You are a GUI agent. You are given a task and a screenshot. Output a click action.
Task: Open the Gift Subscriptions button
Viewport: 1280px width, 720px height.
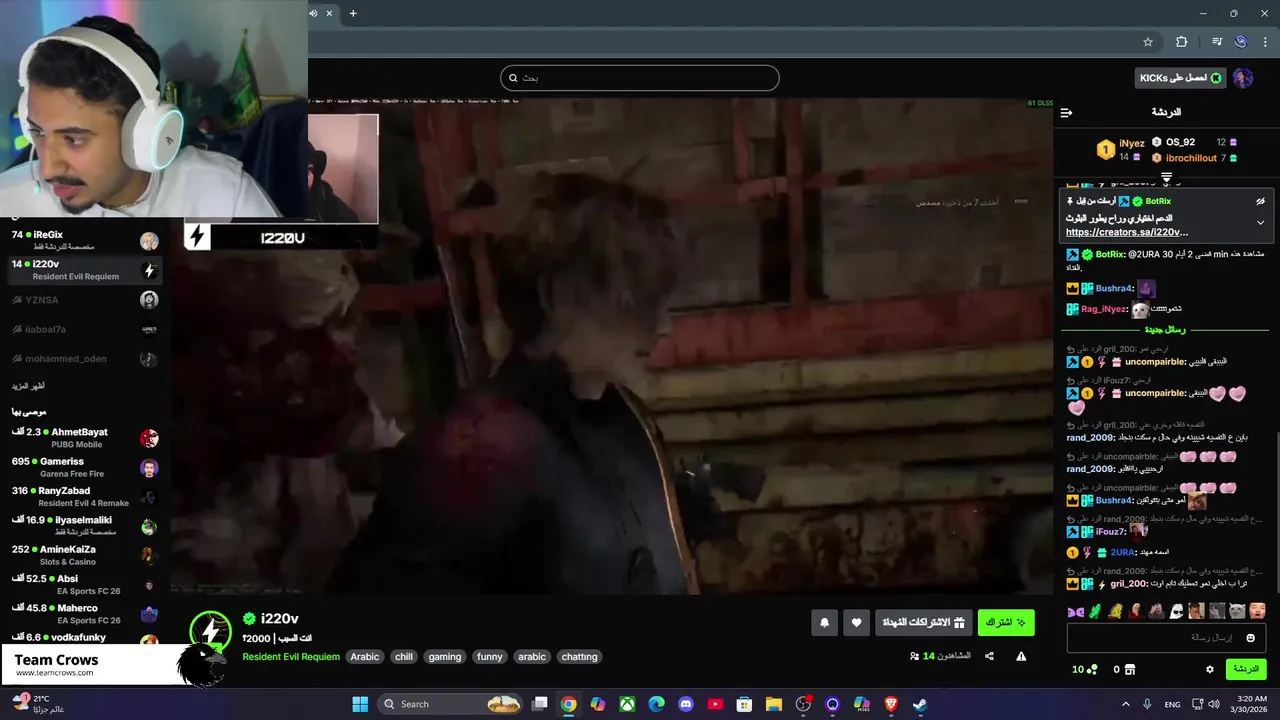point(922,623)
